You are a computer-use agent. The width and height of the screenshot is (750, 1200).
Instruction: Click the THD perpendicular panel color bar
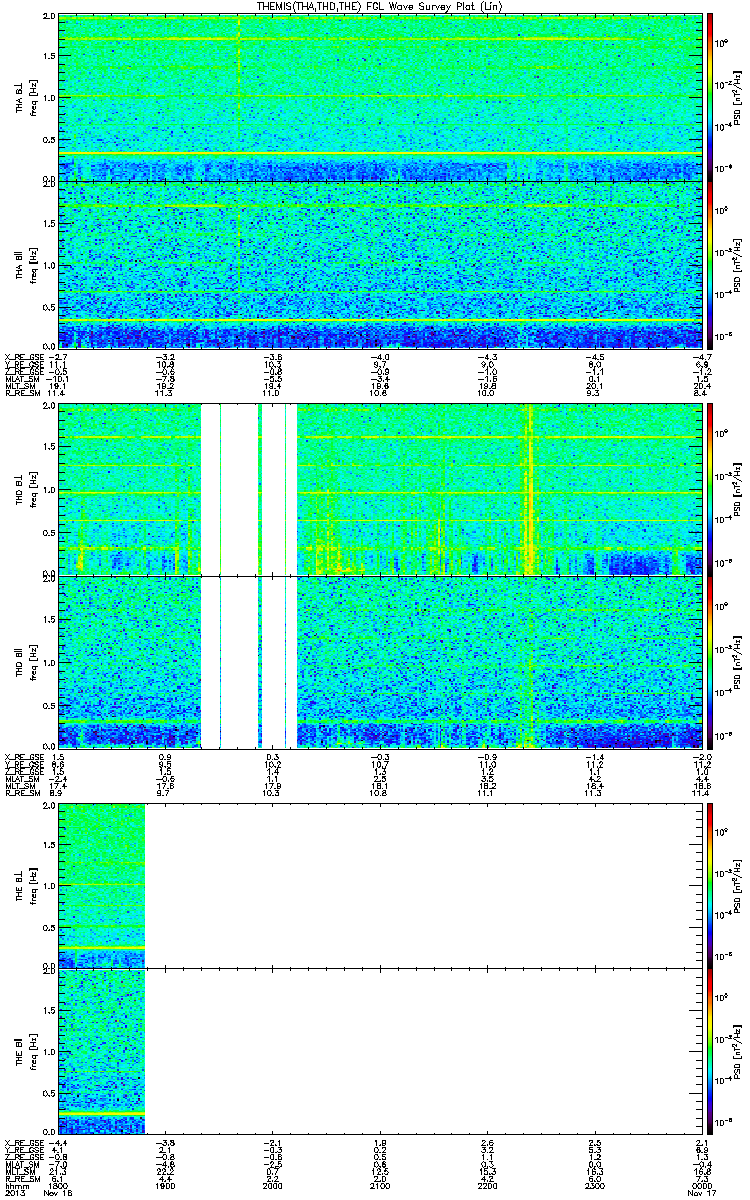coord(711,488)
